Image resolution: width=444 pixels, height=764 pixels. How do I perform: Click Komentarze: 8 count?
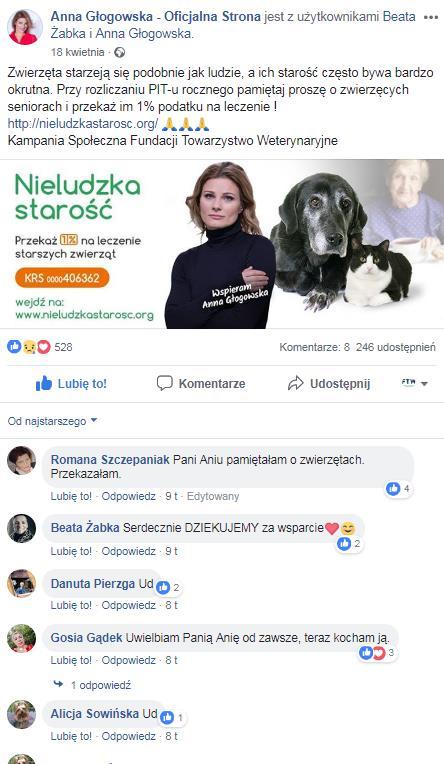point(314,347)
